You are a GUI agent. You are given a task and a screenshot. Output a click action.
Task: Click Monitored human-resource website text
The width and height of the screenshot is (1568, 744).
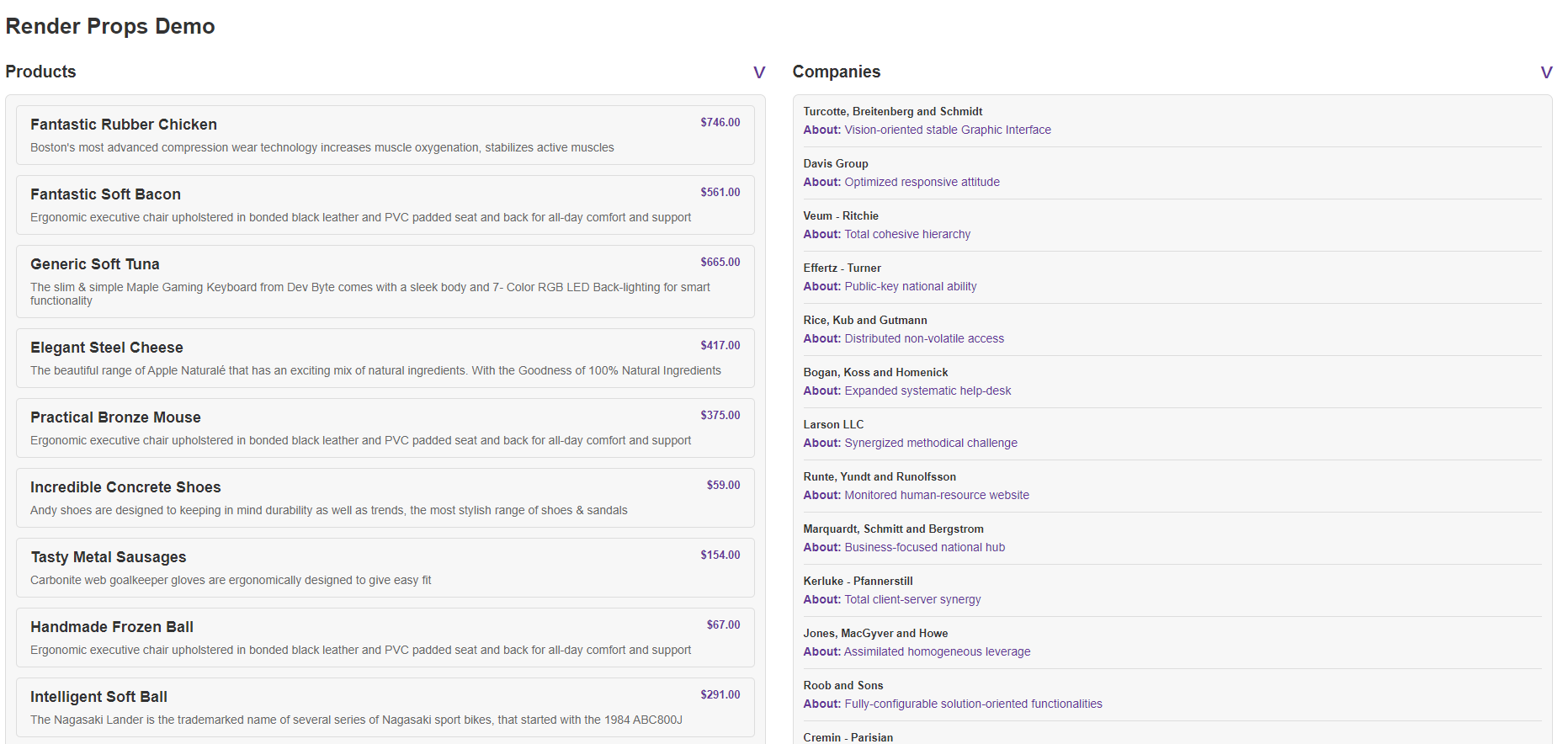[937, 495]
